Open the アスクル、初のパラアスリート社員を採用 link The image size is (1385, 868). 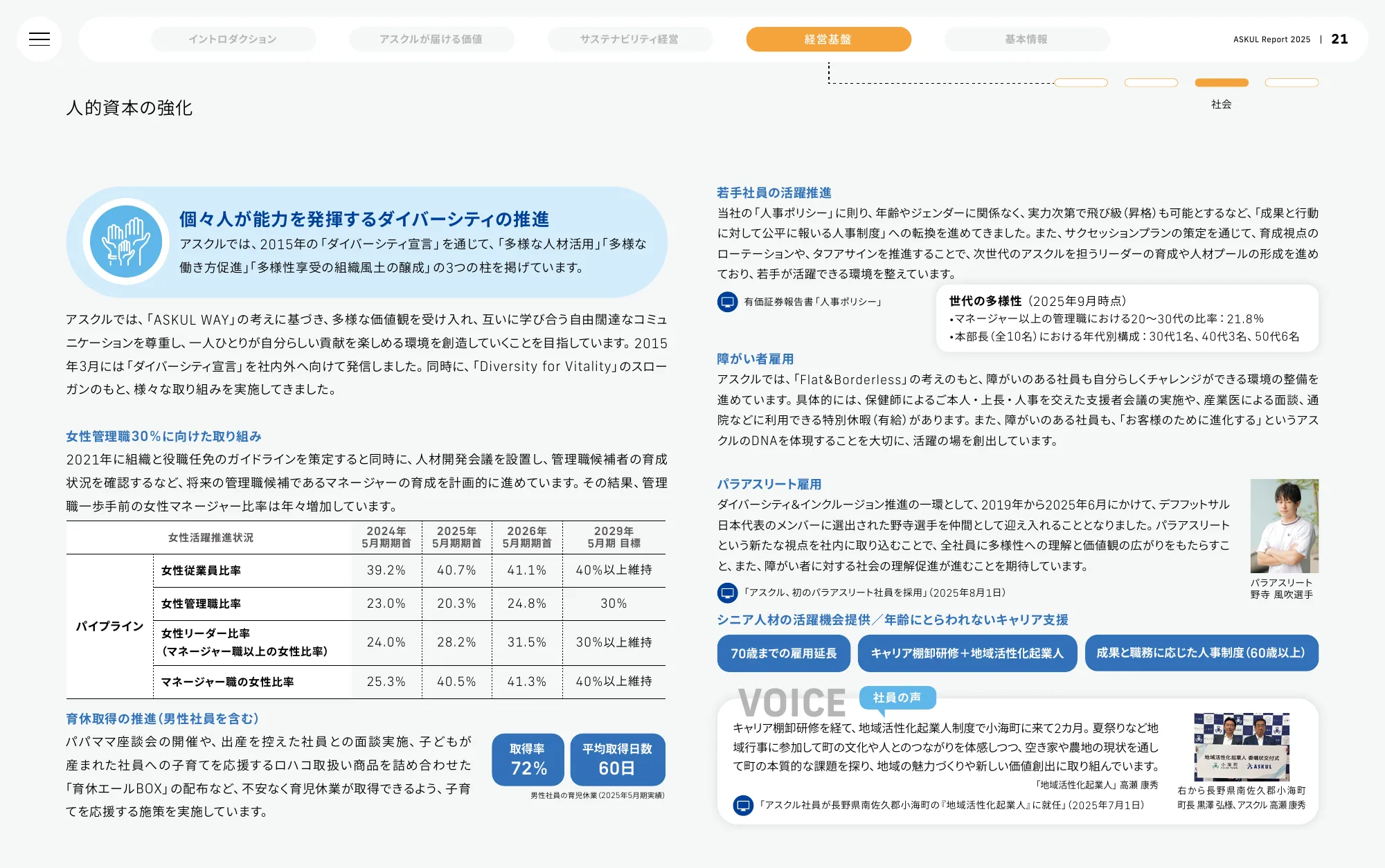point(875,593)
